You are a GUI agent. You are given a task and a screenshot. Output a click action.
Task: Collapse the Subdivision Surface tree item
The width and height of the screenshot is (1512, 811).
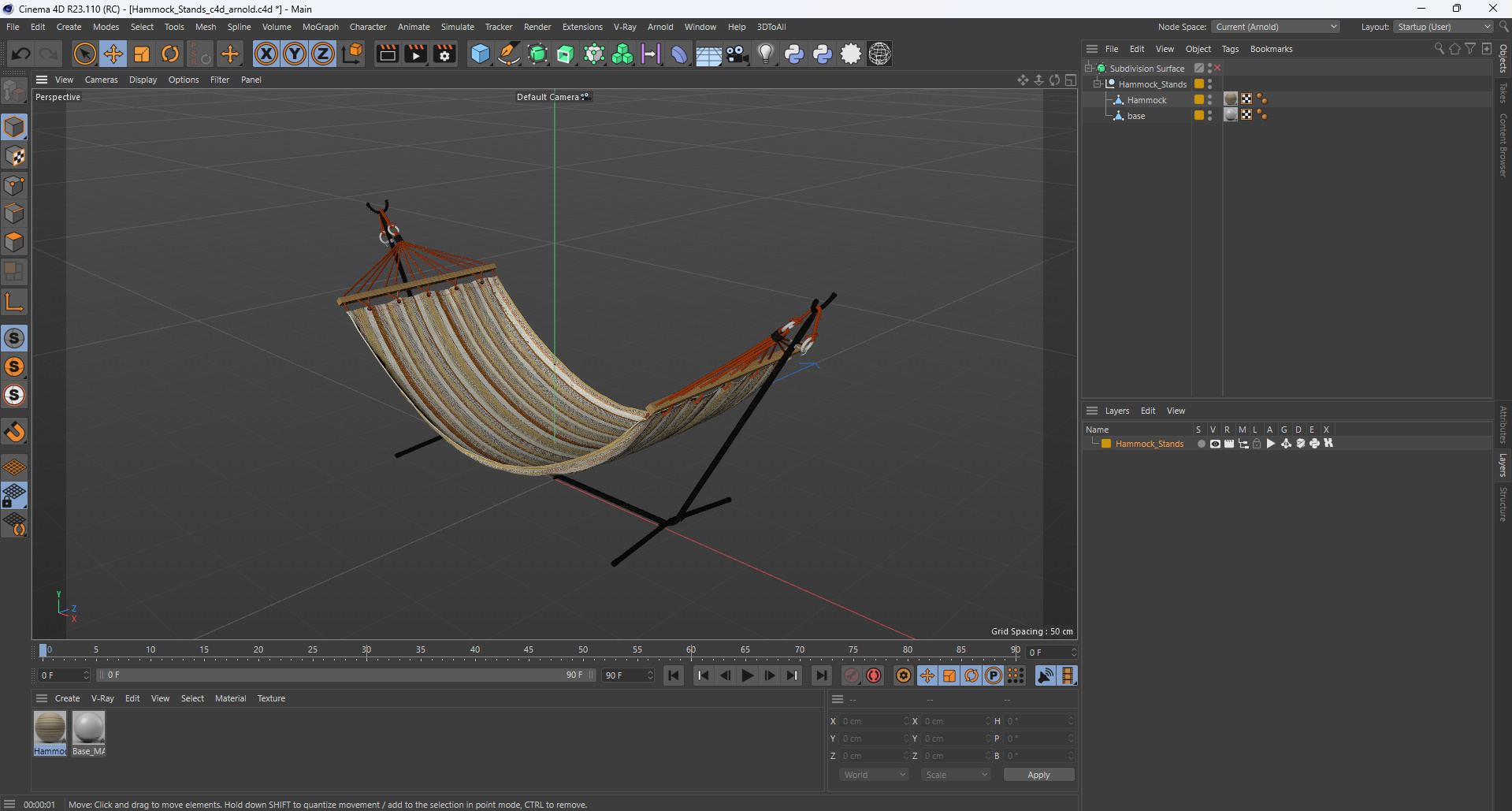[1089, 68]
